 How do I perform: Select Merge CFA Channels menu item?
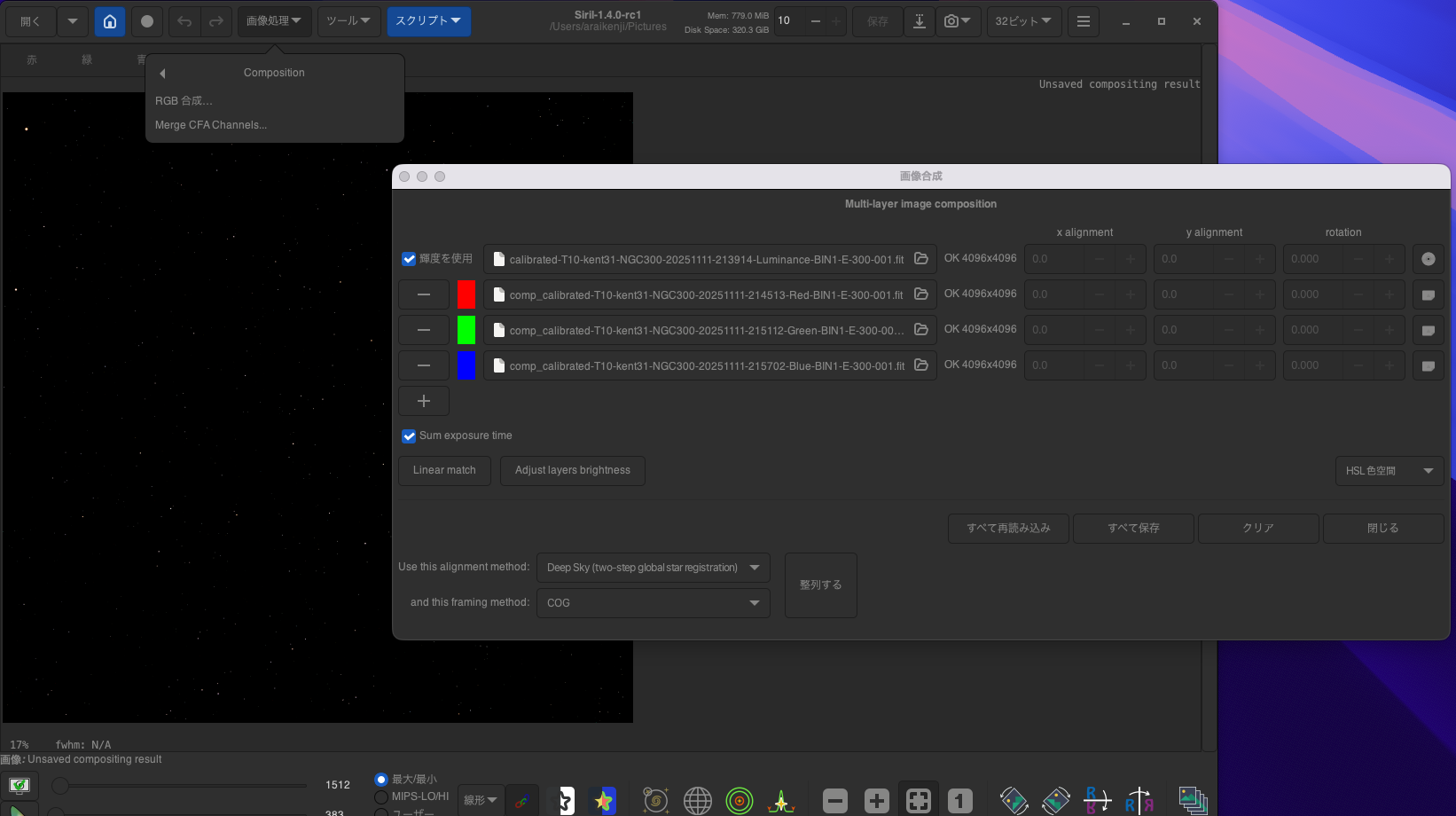click(x=211, y=125)
